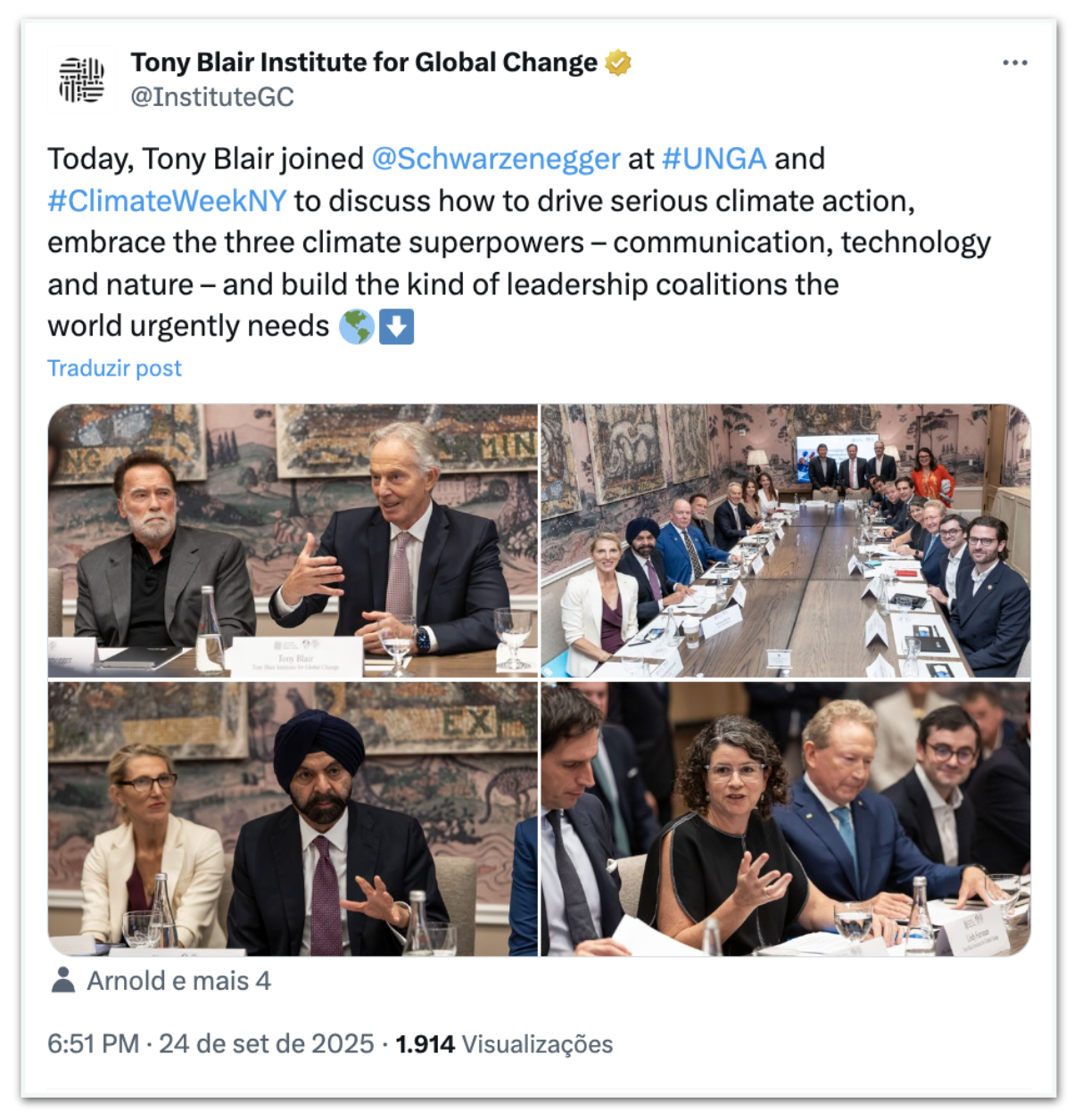Click the post text about climate superpowers
Image resolution: width=1074 pixels, height=1120 pixels.
[x=517, y=243]
